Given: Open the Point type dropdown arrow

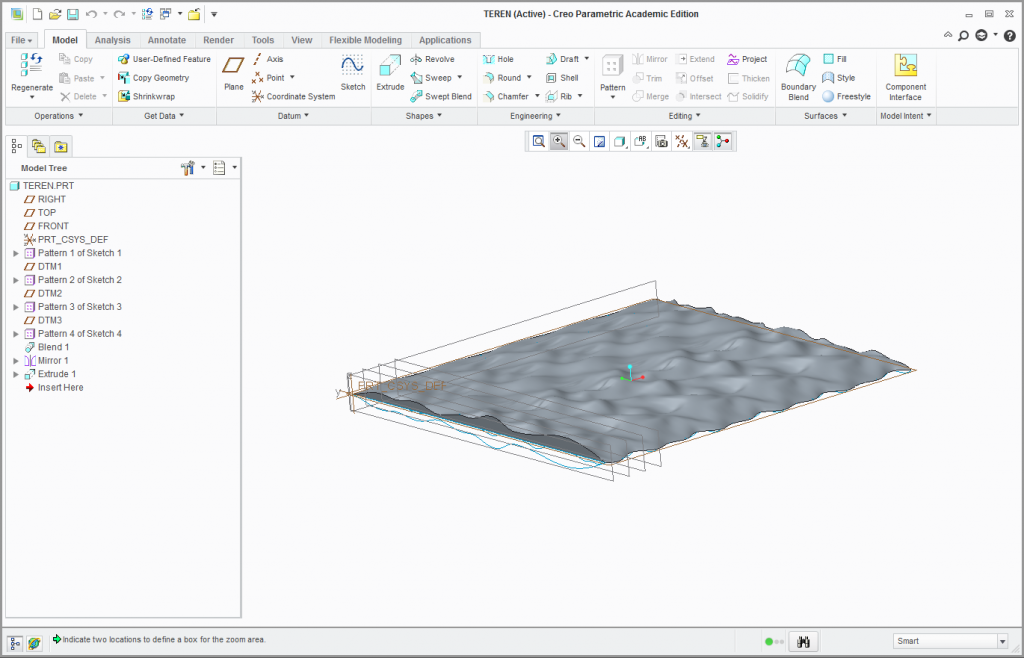Looking at the screenshot, I should pos(292,78).
